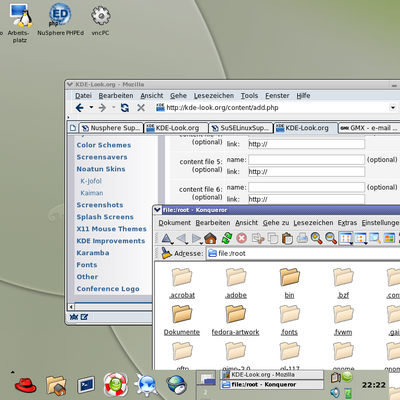The height and width of the screenshot is (400, 400).
Task: Switch to KDE-Look.org - Mozilla taskbar entry
Action: 272,375
